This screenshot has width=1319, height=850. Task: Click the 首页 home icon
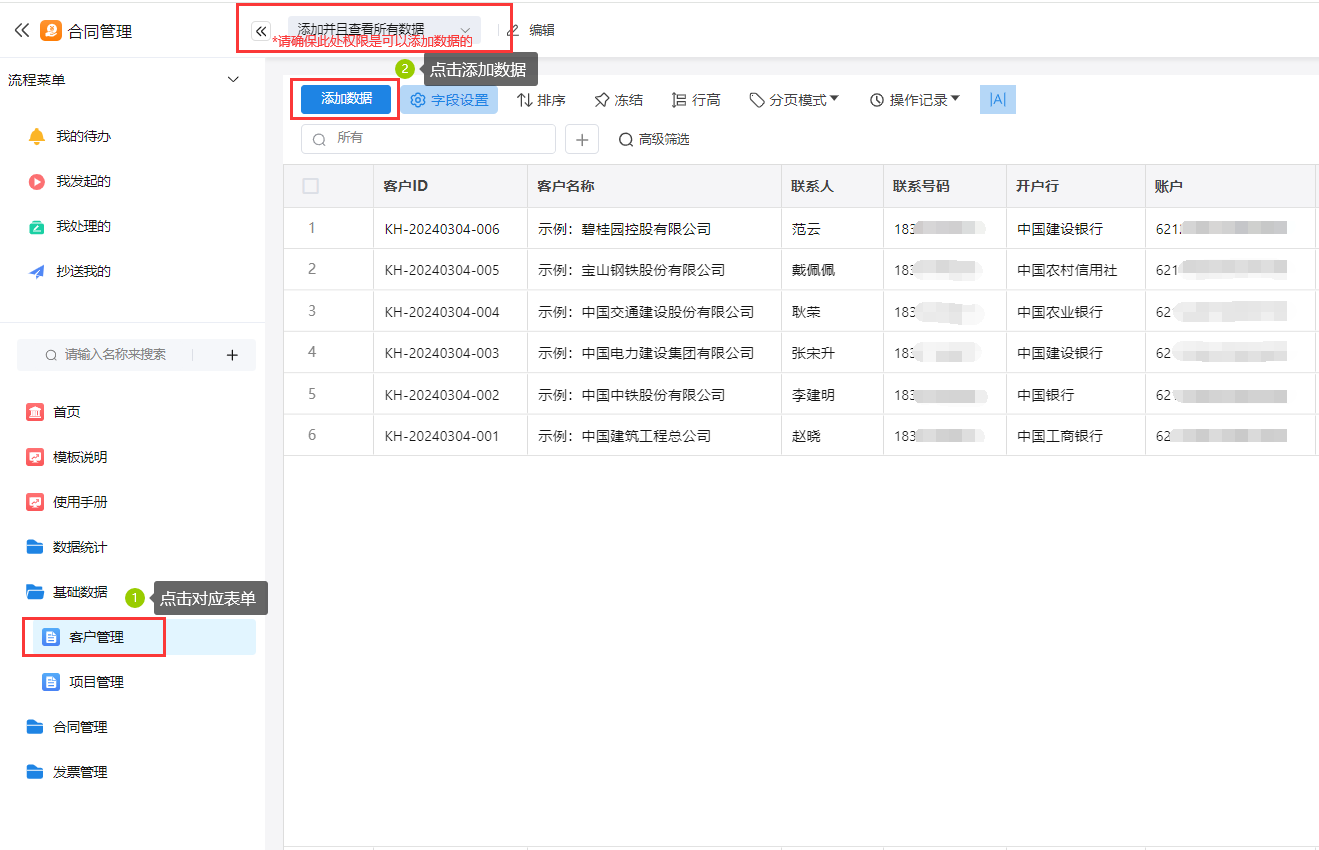click(35, 412)
